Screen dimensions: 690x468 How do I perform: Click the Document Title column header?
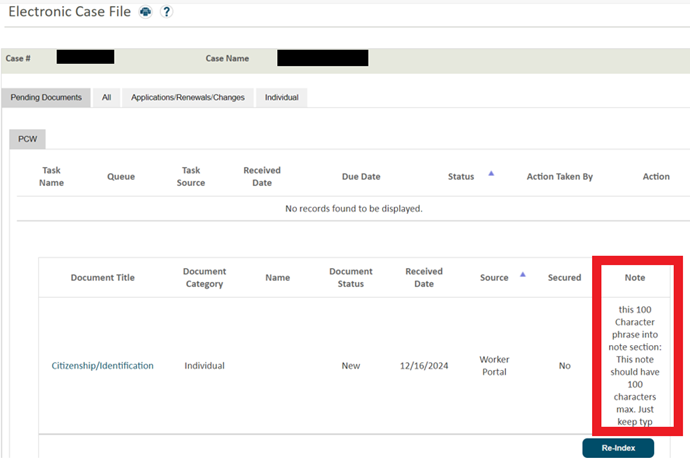(103, 278)
